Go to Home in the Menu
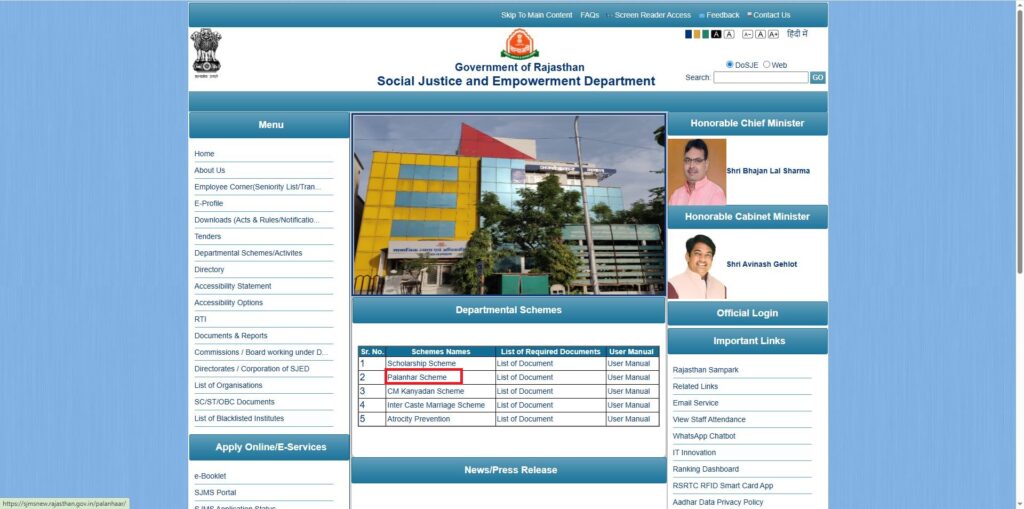This screenshot has height=509, width=1024. tap(204, 154)
